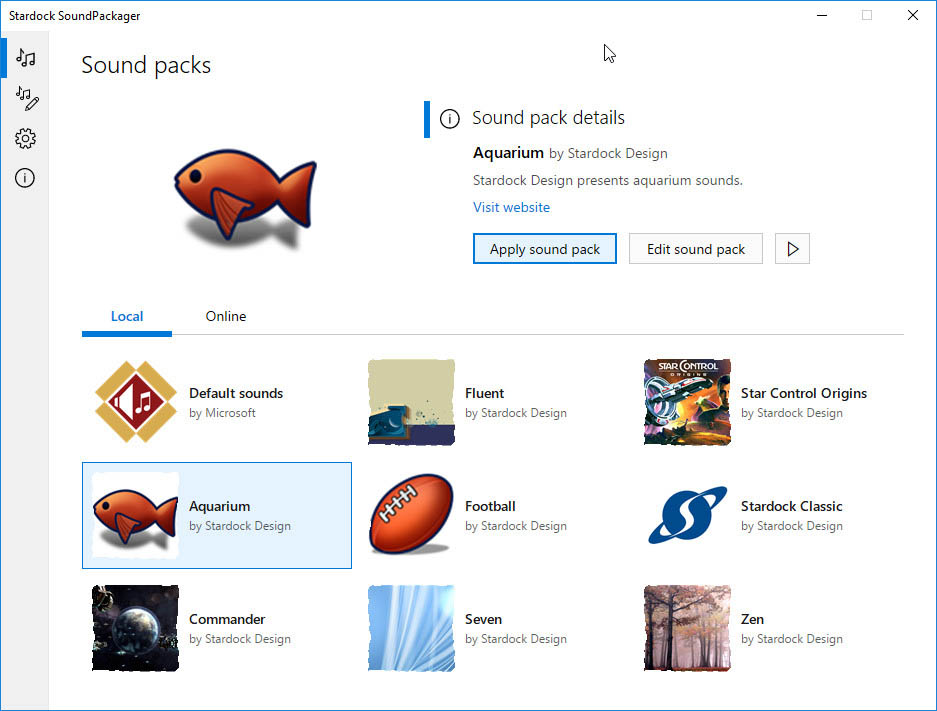The height and width of the screenshot is (711, 937).
Task: Click the Apply sound pack button
Action: pyautogui.click(x=544, y=249)
